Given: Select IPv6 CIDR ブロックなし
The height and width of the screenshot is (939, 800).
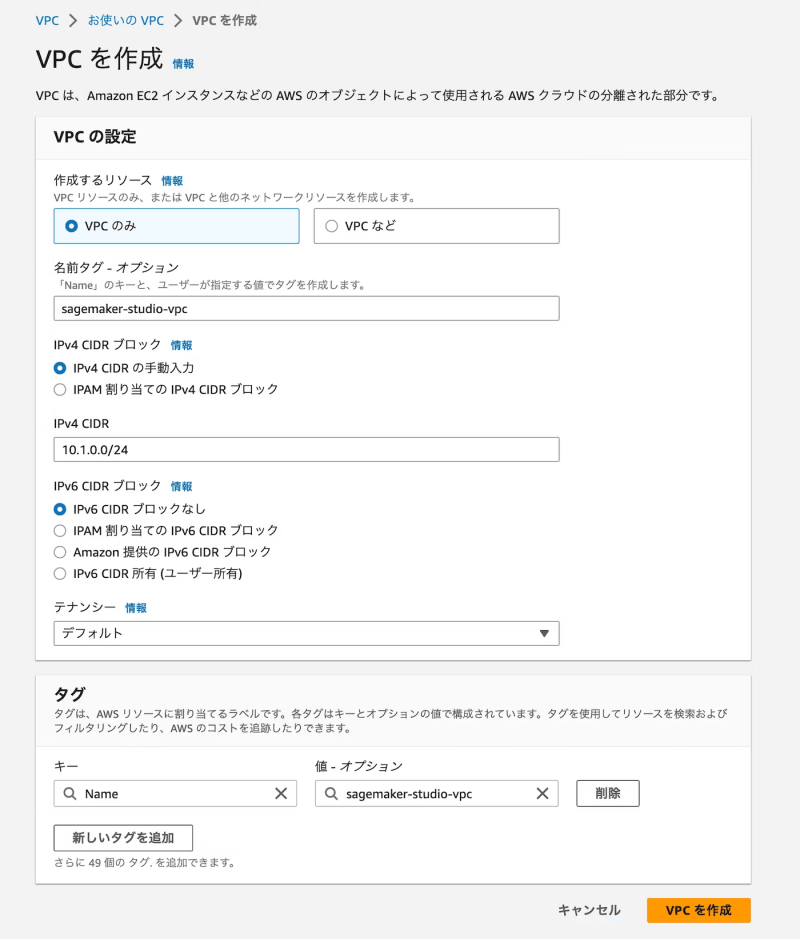Looking at the screenshot, I should [60, 509].
